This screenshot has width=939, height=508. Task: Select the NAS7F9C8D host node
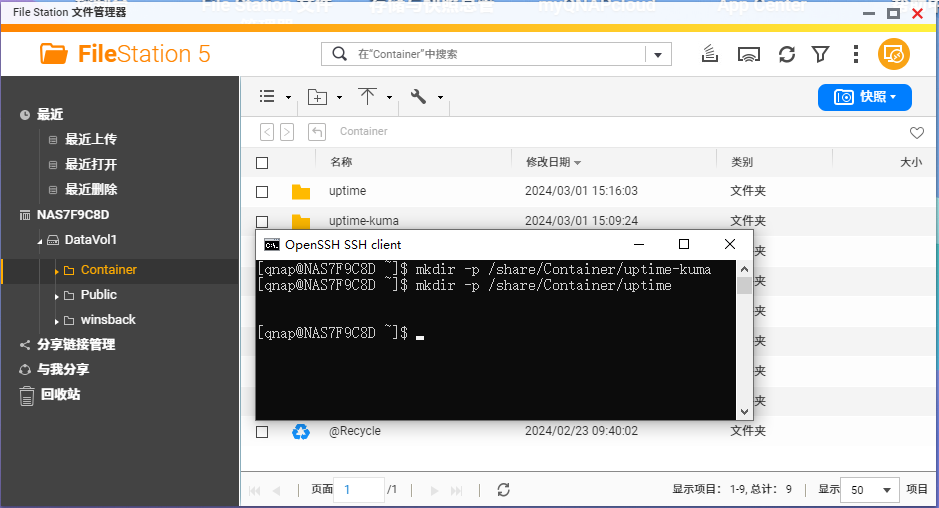tap(72, 214)
